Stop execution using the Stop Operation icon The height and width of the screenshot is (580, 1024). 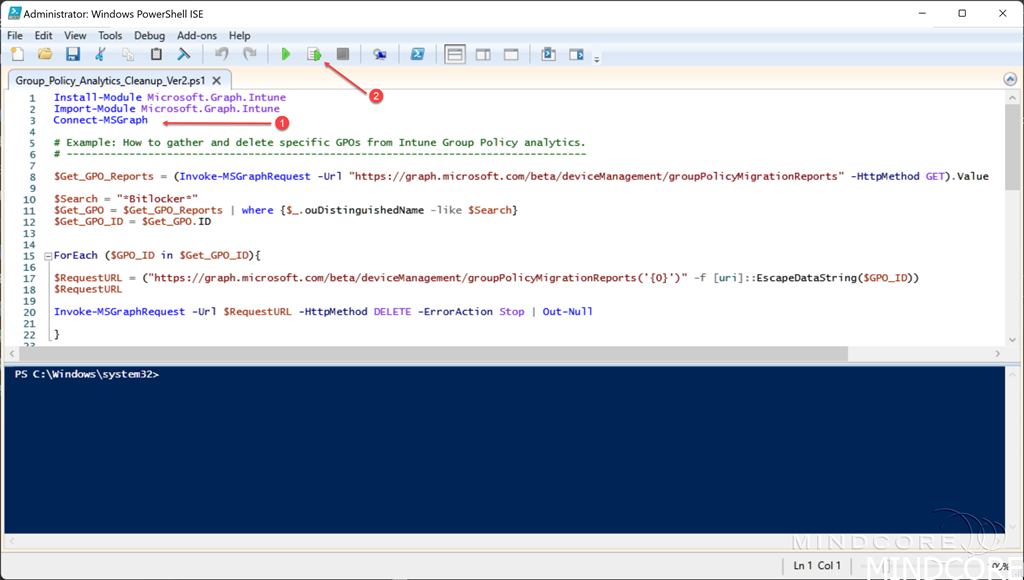tap(343, 54)
